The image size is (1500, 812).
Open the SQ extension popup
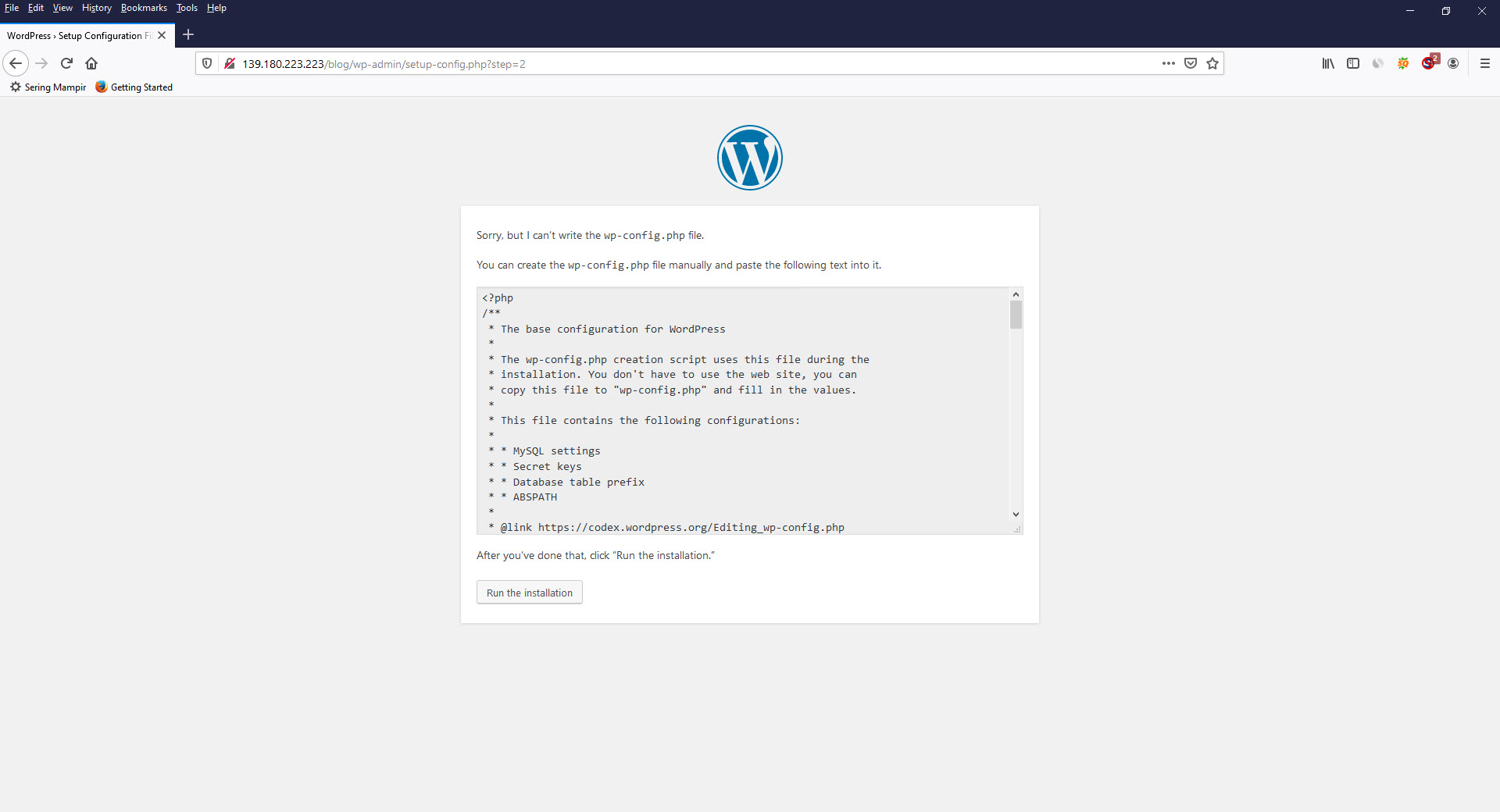coord(1403,63)
